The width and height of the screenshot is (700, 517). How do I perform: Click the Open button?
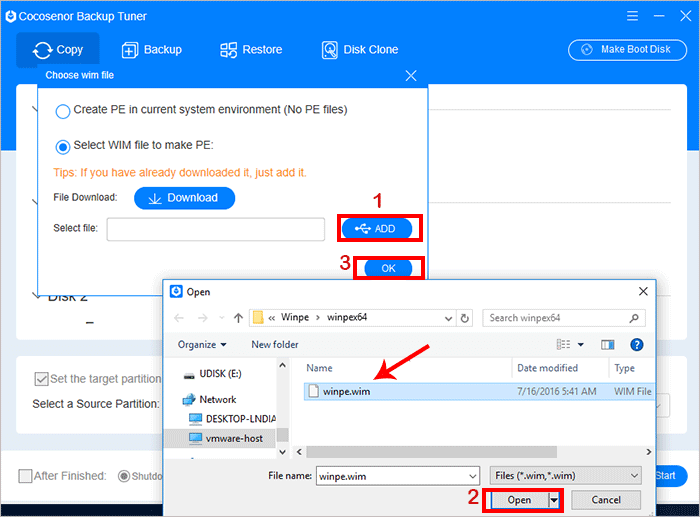point(519,500)
